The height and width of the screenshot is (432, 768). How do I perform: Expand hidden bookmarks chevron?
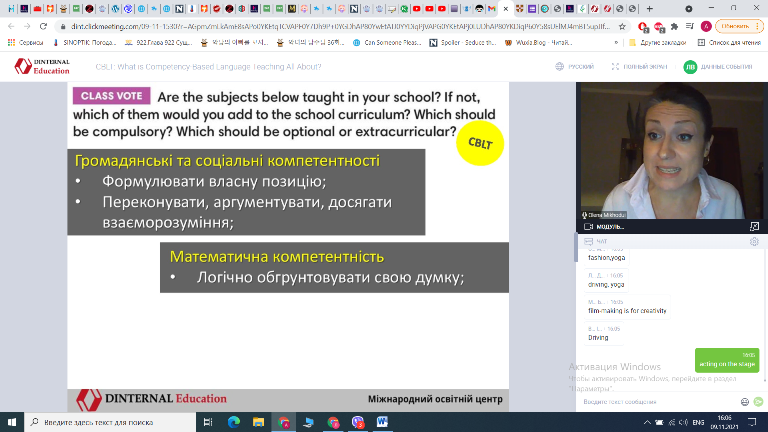[x=616, y=43]
